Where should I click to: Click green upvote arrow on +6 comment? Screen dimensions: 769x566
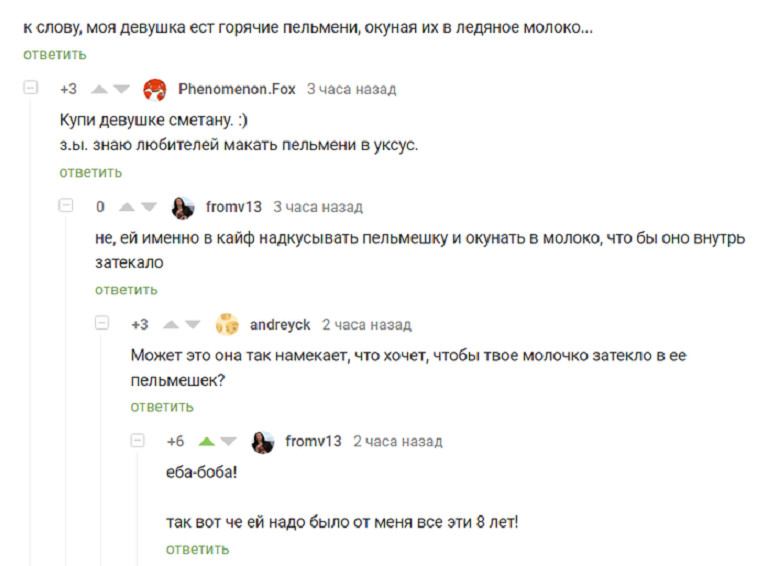pyautogui.click(x=207, y=441)
